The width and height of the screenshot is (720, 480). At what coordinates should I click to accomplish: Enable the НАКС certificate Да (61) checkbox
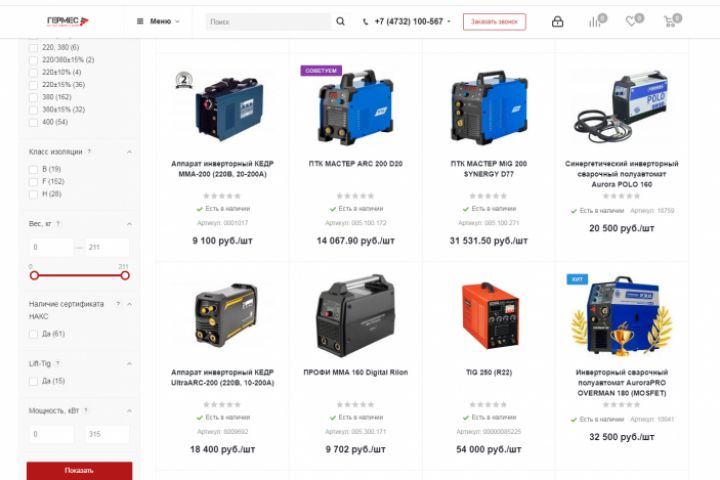click(33, 334)
